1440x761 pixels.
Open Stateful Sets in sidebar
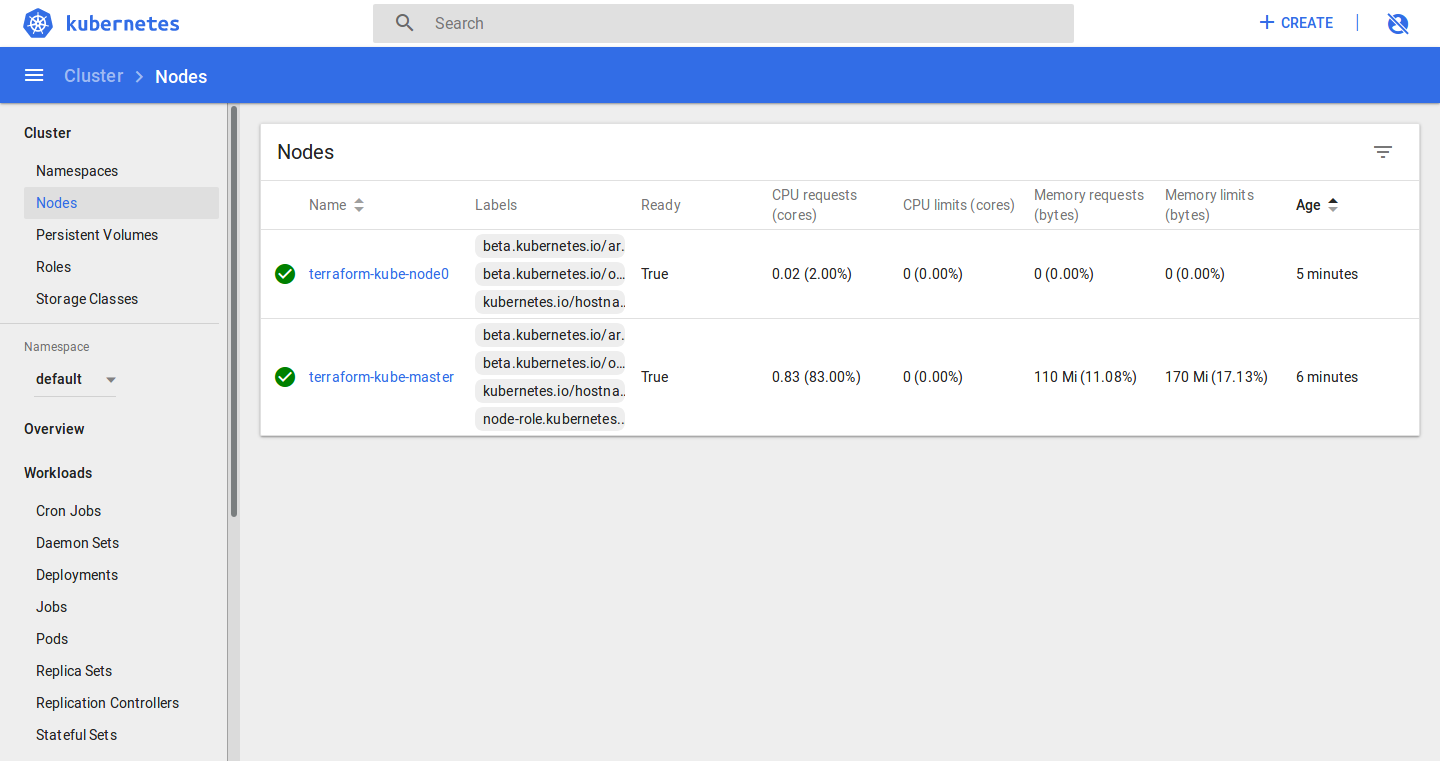pyautogui.click(x=77, y=735)
